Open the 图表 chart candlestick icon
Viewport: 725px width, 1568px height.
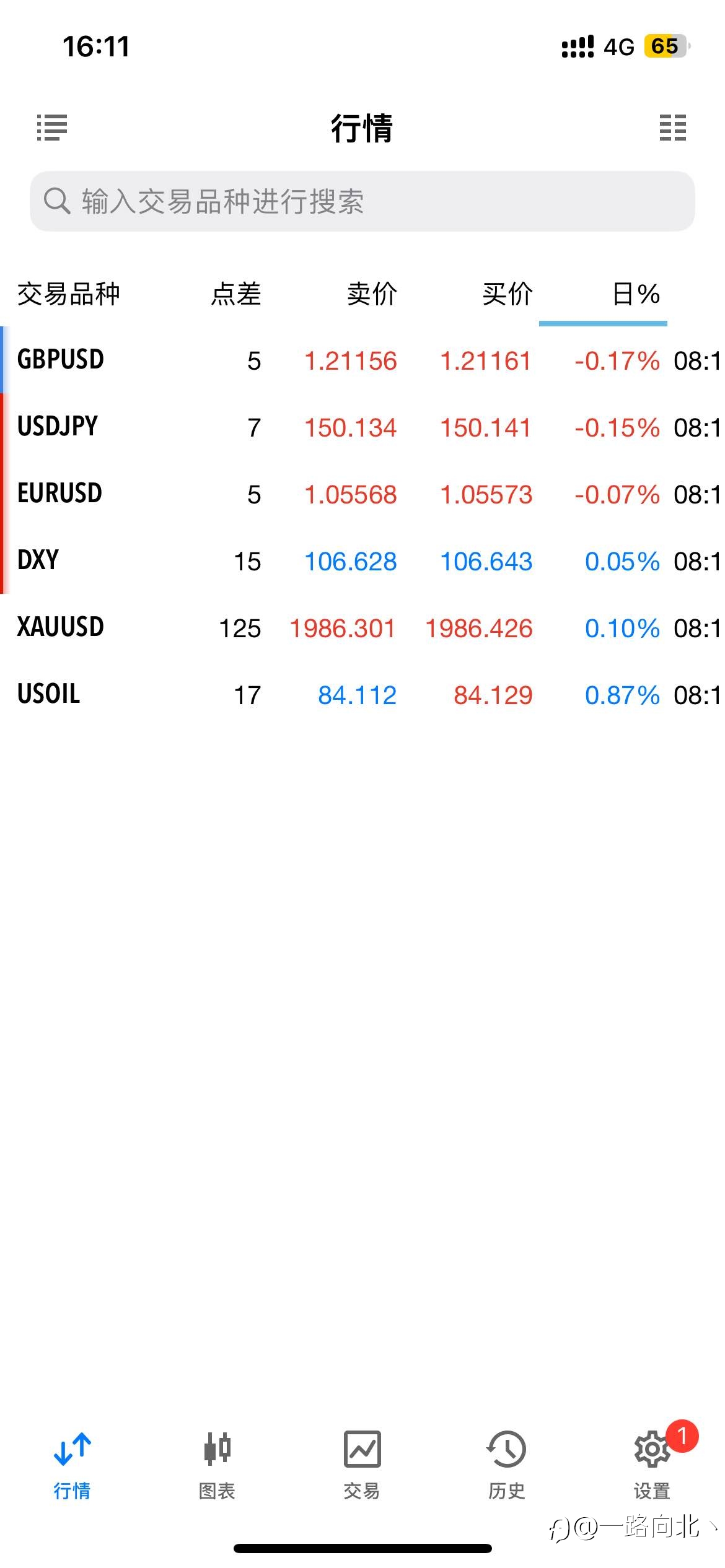click(217, 1448)
